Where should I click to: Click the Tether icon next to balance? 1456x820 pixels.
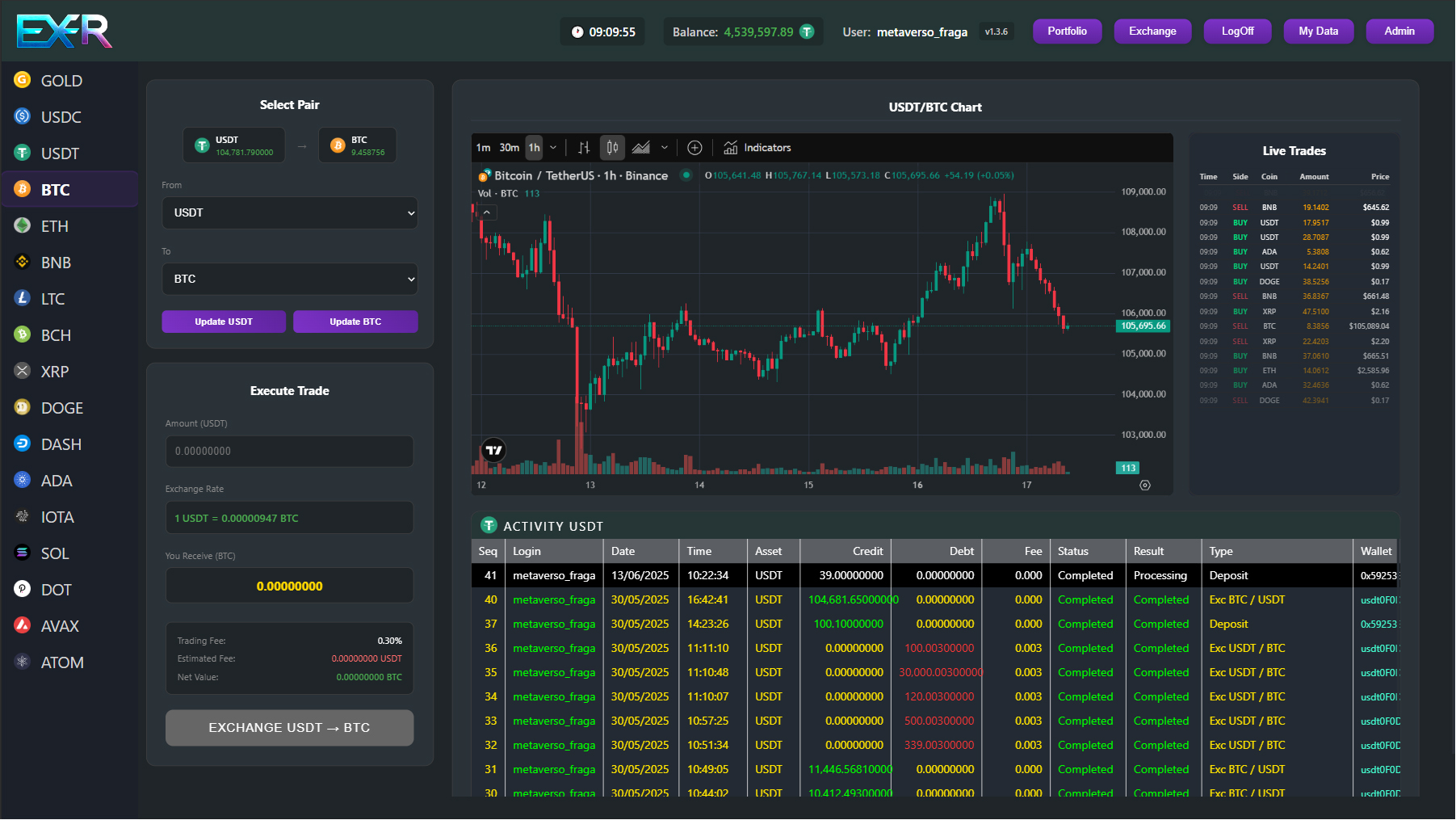click(807, 32)
